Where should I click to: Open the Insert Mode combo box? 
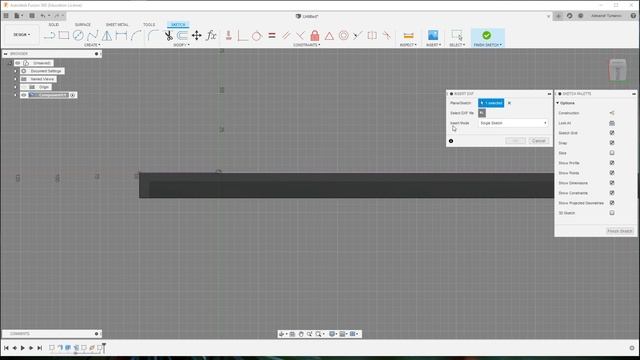pos(513,123)
